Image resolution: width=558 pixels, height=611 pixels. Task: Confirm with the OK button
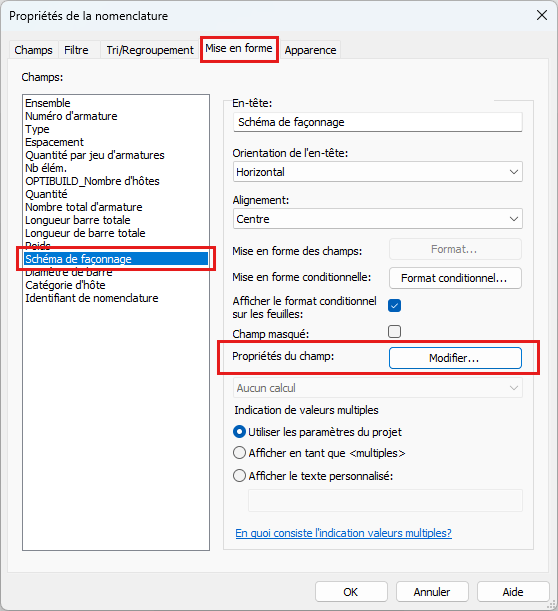[351, 592]
